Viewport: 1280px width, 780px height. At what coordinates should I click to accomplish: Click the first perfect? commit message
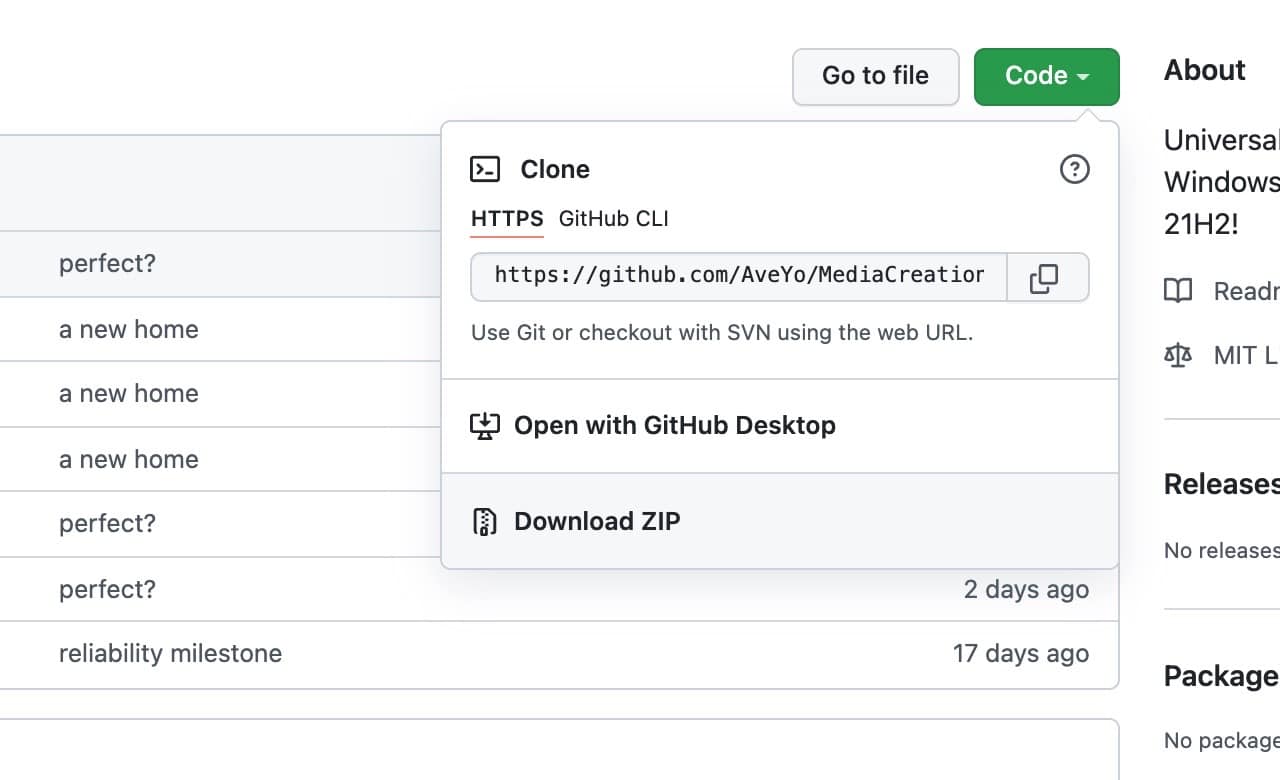point(107,264)
